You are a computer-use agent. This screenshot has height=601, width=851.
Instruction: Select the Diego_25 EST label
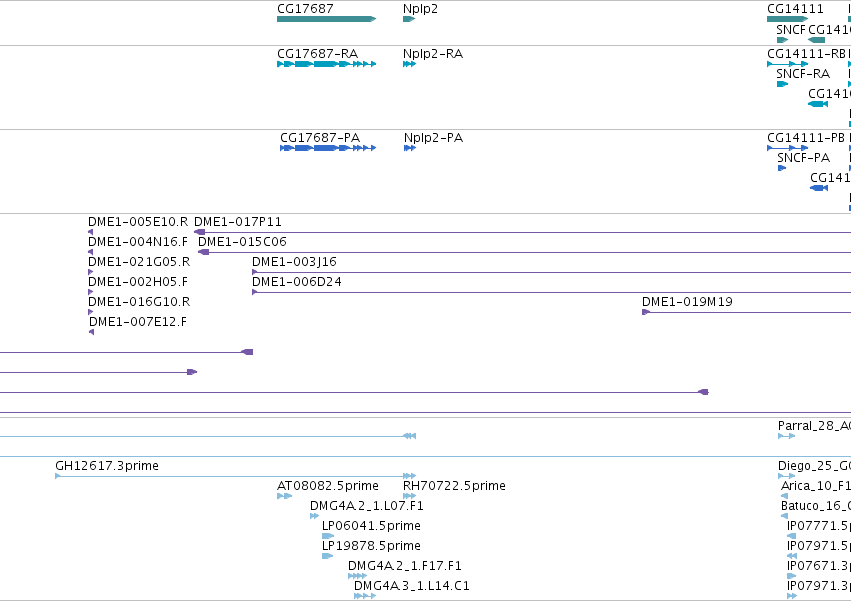[x=814, y=467]
